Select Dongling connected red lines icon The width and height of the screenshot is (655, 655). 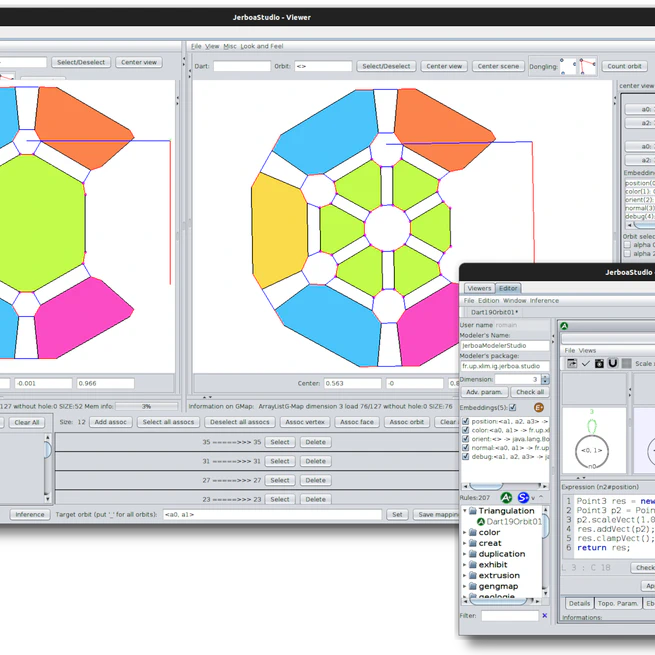click(x=588, y=66)
